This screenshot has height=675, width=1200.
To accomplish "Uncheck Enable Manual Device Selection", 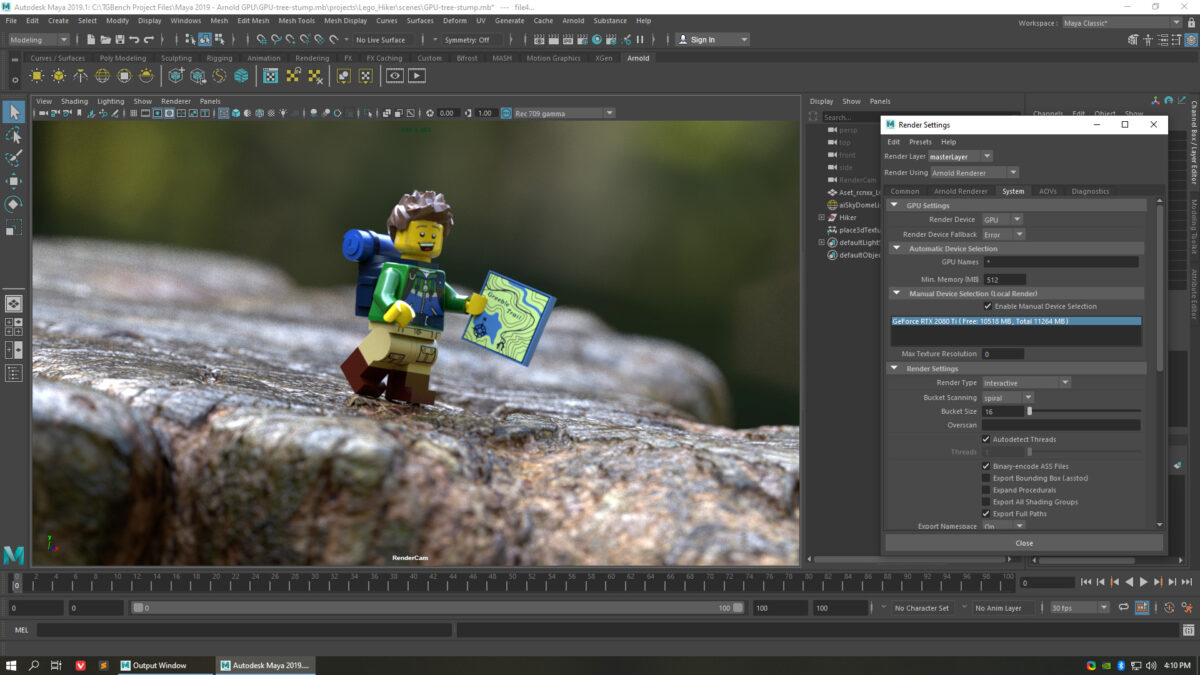I will click(987, 306).
